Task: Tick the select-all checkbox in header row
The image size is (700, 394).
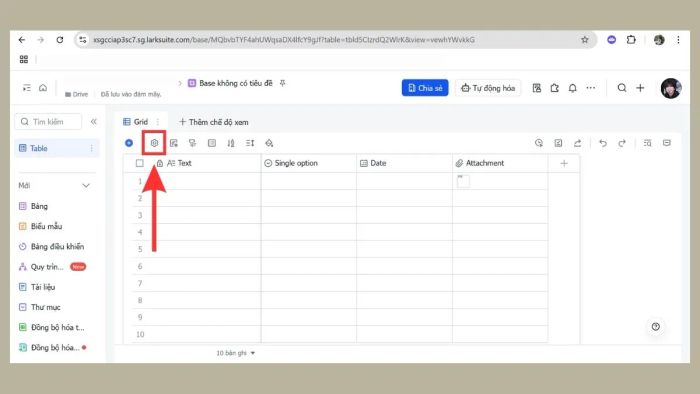Action: tap(140, 163)
